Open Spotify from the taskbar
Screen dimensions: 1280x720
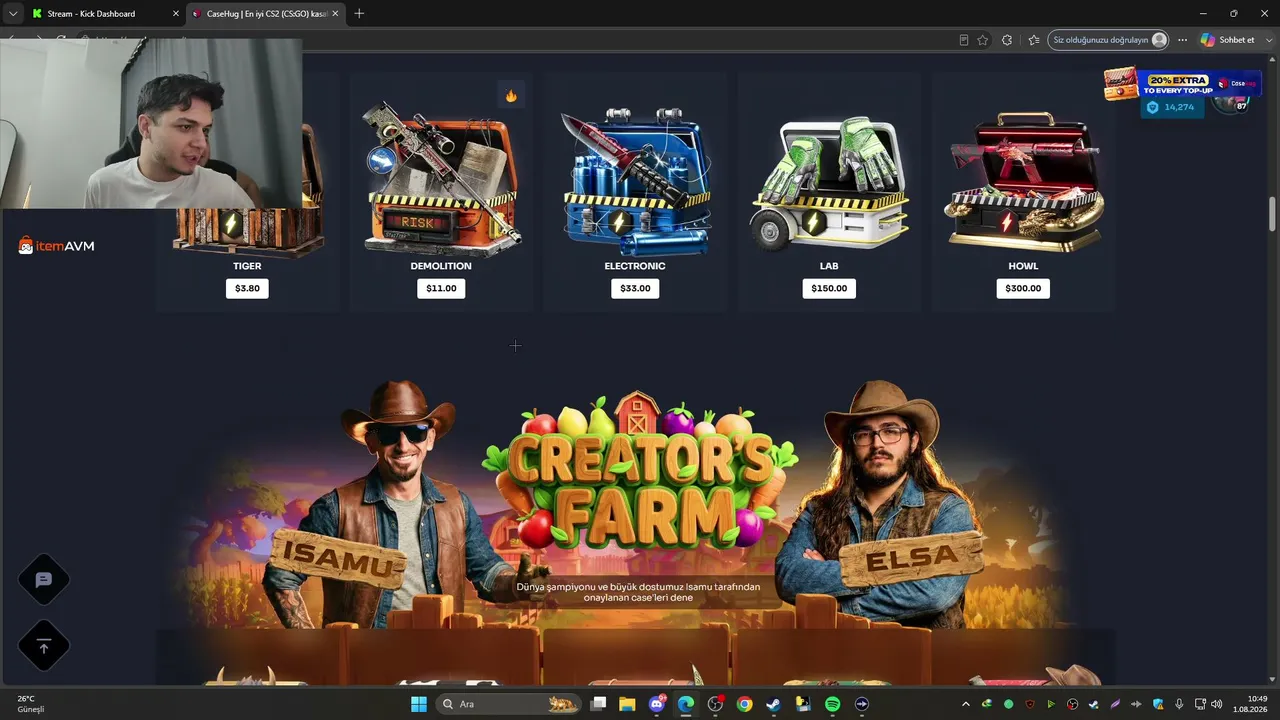click(x=832, y=704)
